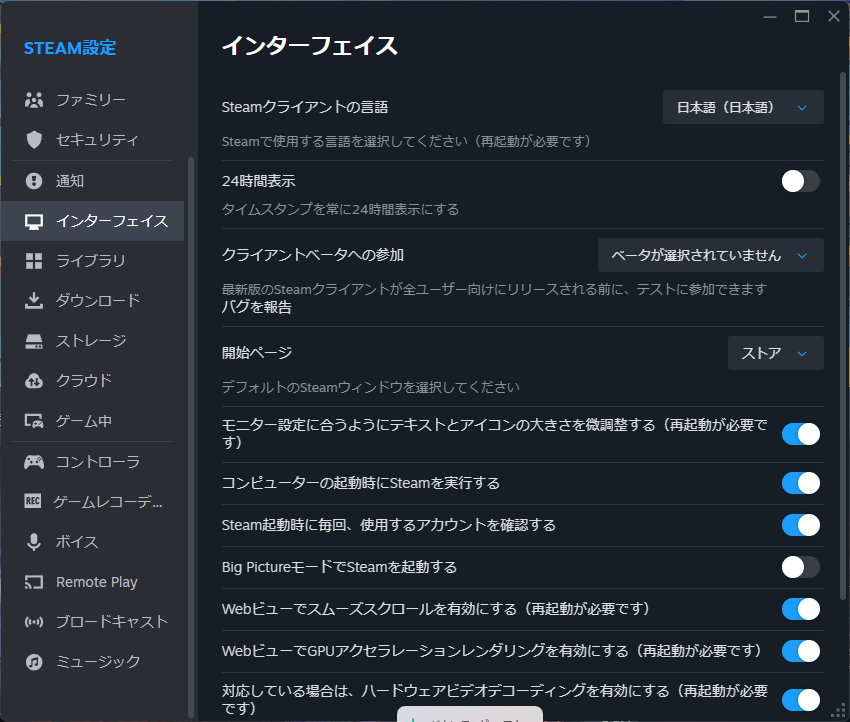Enable Big PictureモードでSteamを起動する
The height and width of the screenshot is (722, 850).
(x=801, y=568)
